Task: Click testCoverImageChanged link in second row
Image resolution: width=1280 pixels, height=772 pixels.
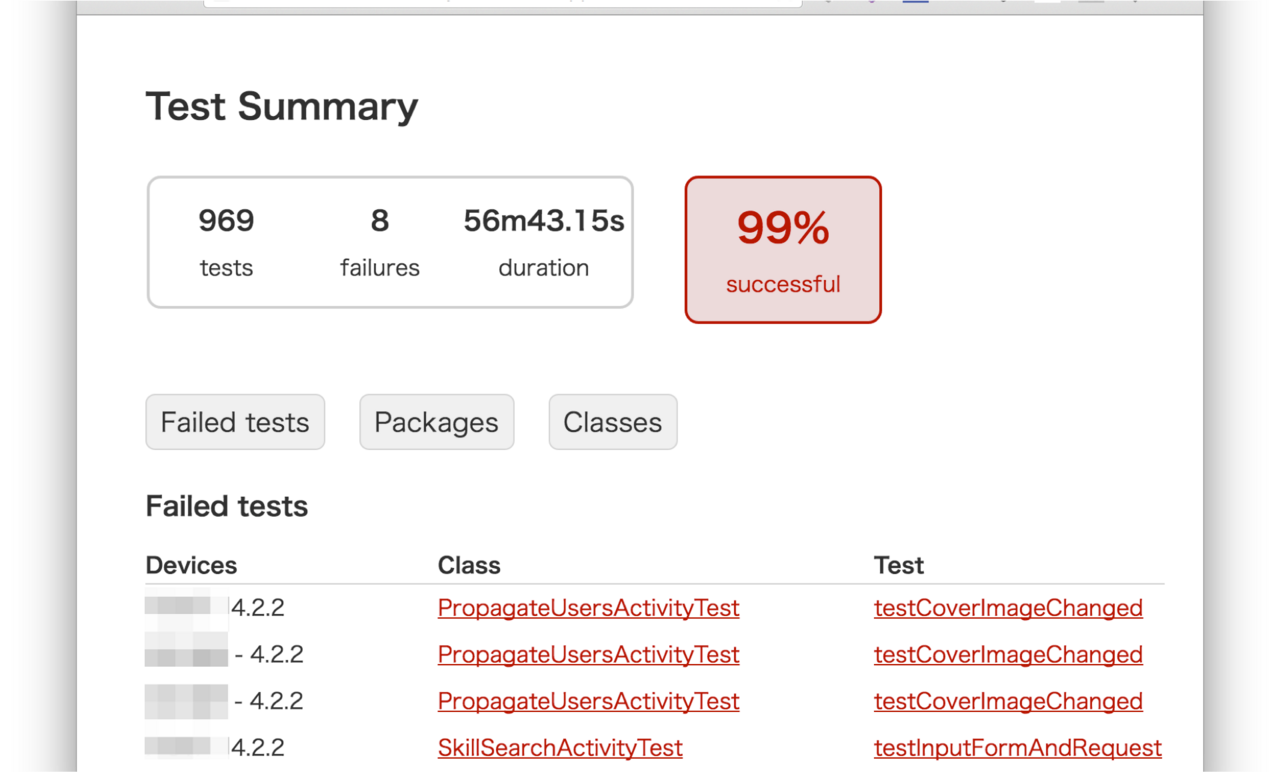Action: [1008, 655]
